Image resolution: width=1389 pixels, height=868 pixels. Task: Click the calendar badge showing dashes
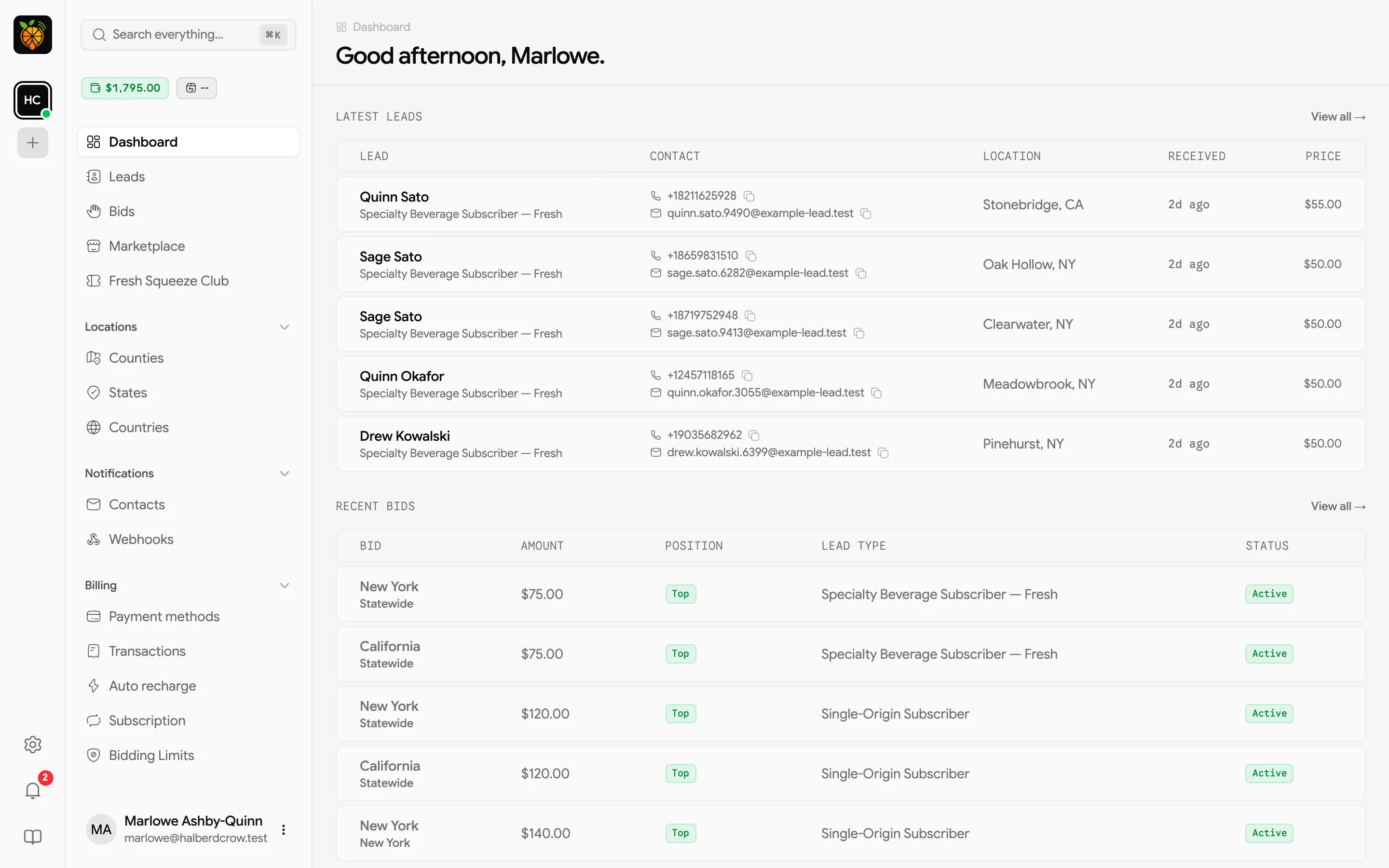click(197, 88)
